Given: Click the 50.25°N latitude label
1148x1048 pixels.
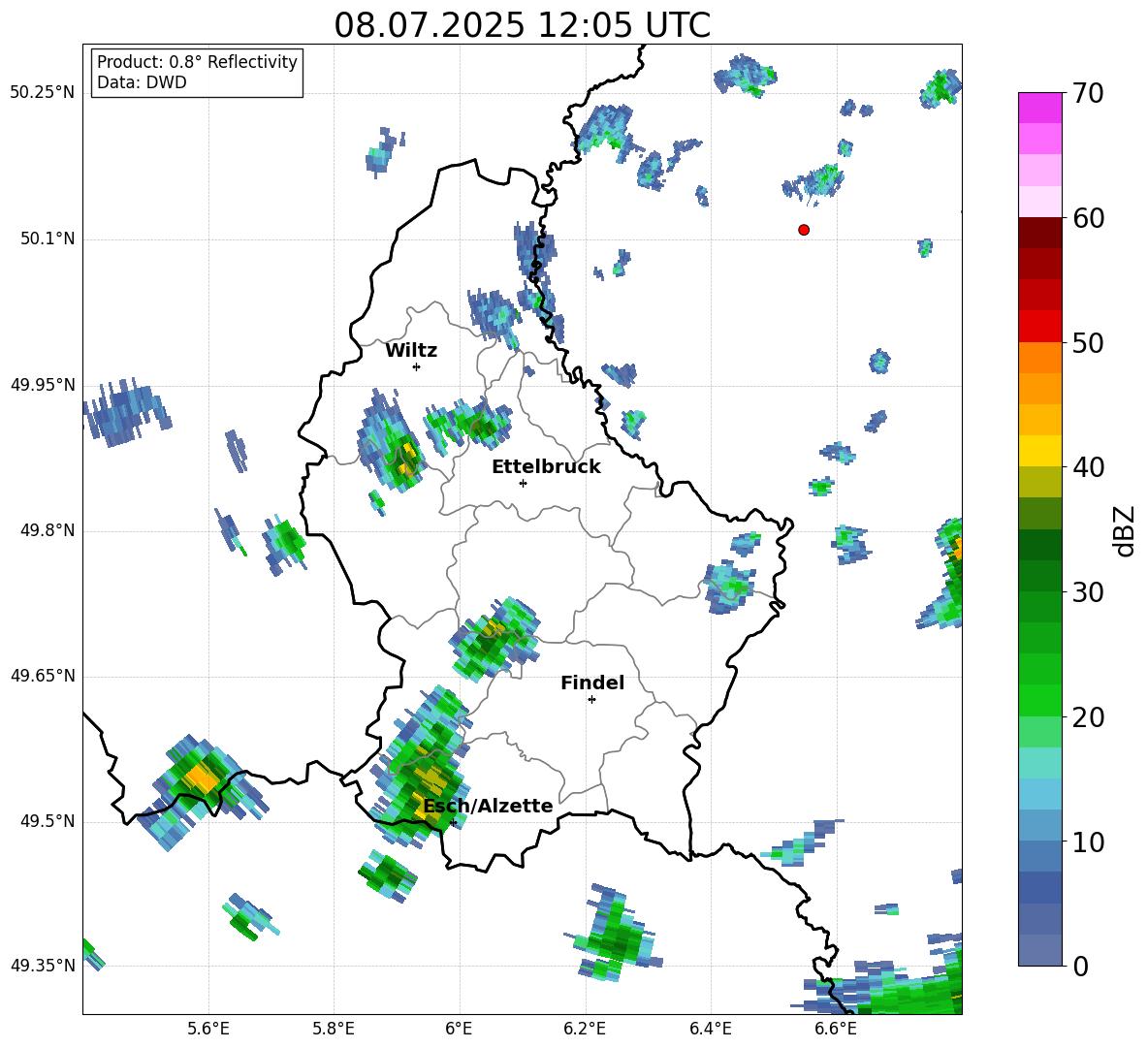Looking at the screenshot, I should coord(43,93).
